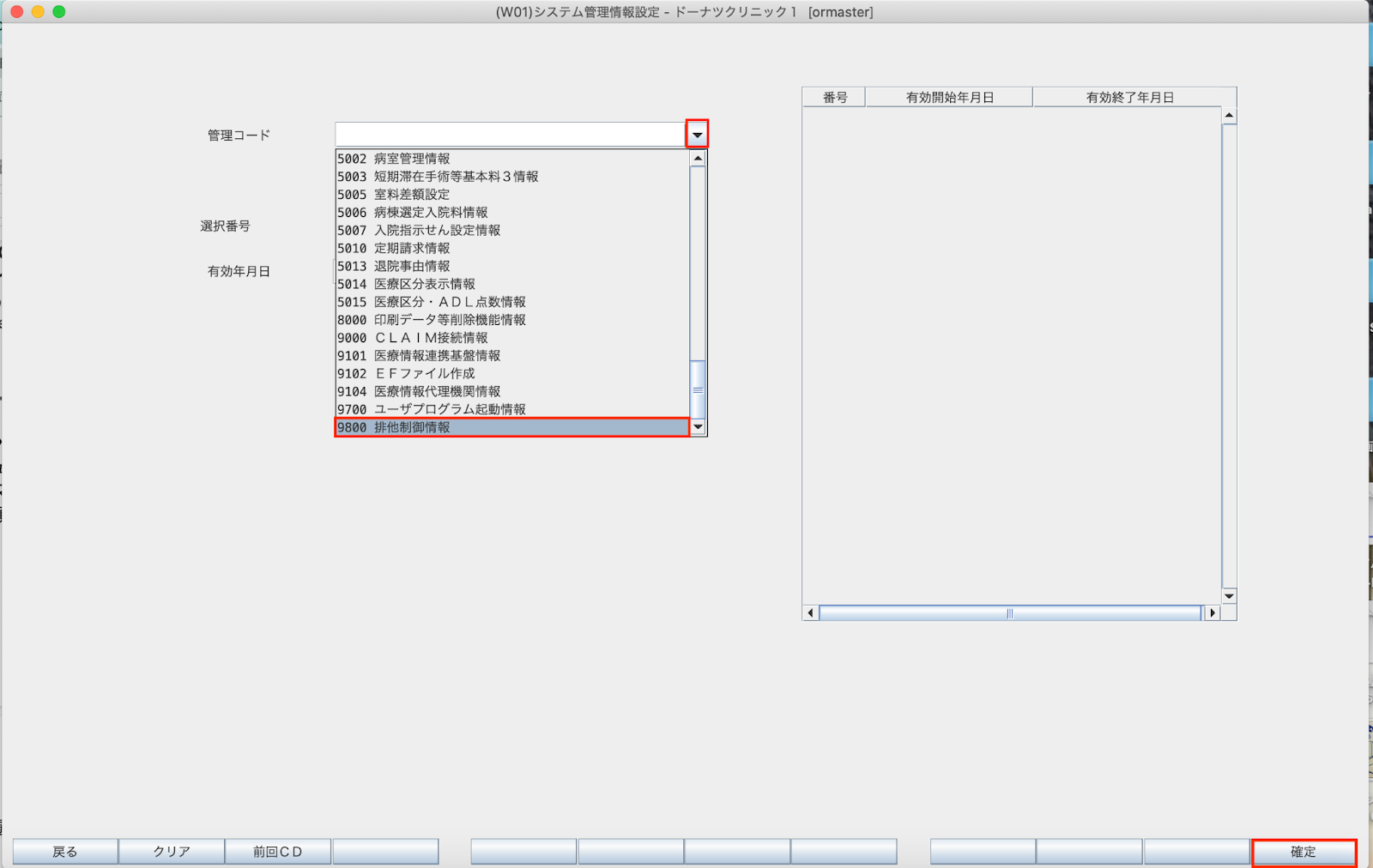Click the table's scroll right arrow
The width and height of the screenshot is (1373, 868).
click(x=1212, y=613)
